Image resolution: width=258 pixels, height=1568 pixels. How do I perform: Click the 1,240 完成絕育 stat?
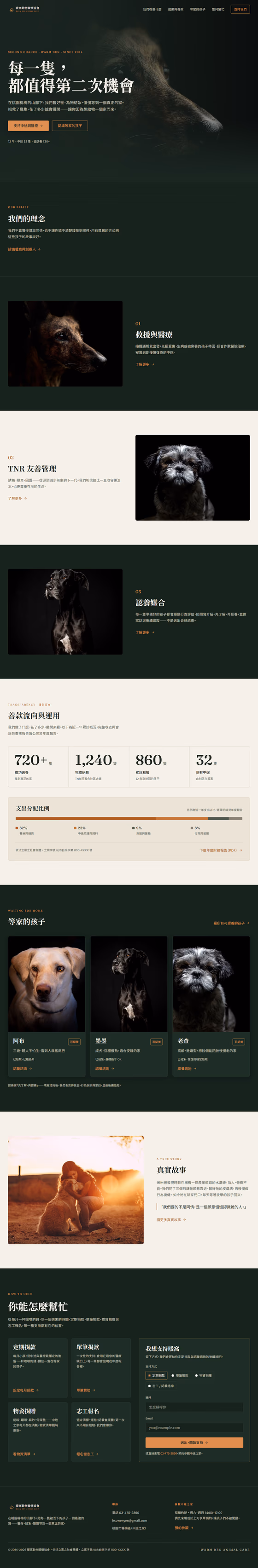(x=98, y=767)
